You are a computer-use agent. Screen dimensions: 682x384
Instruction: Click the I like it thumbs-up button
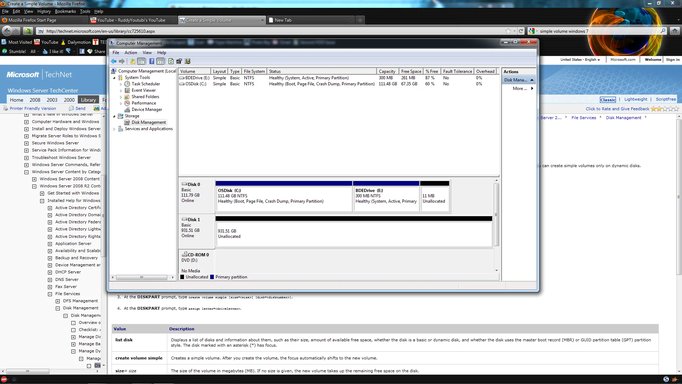point(53,51)
